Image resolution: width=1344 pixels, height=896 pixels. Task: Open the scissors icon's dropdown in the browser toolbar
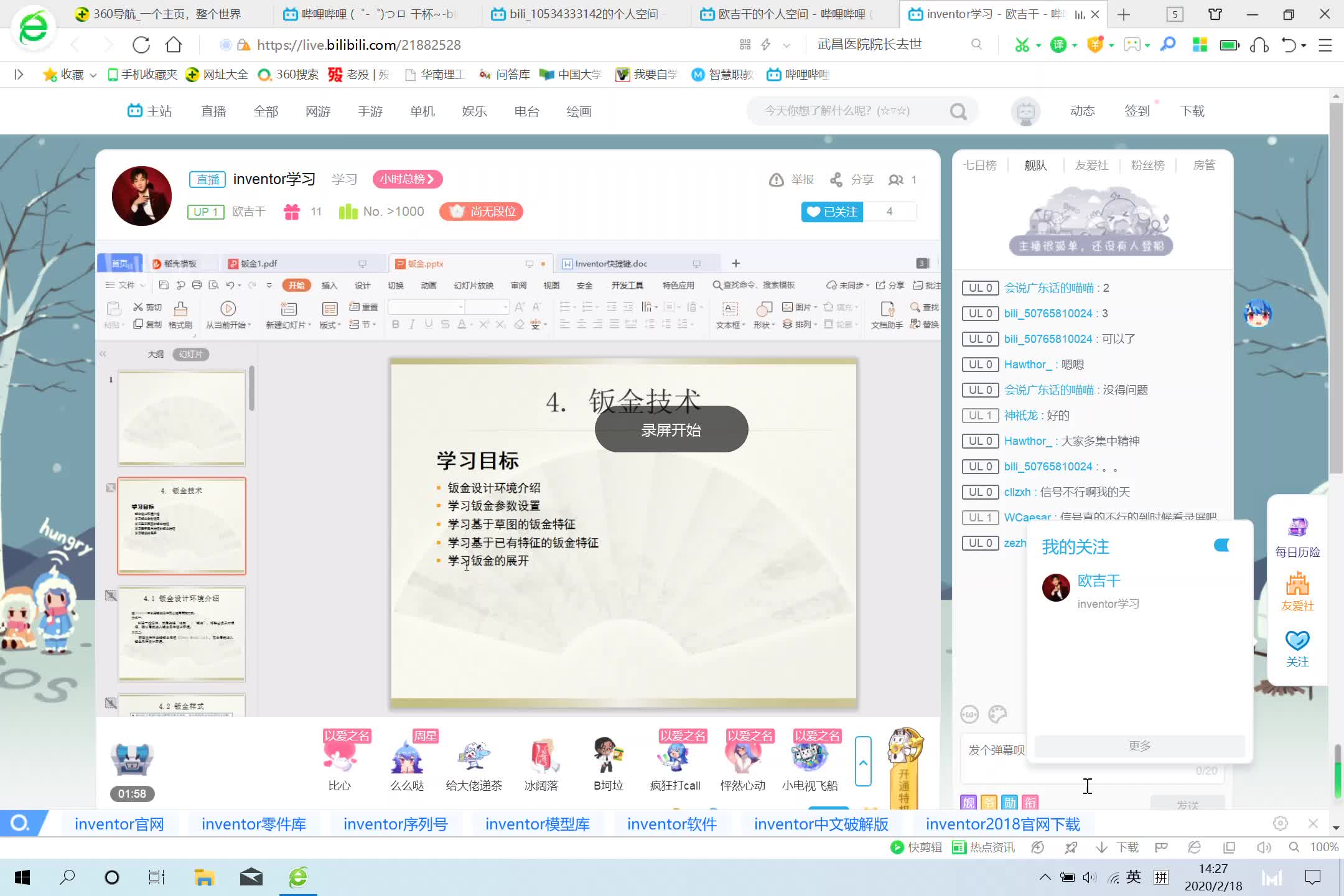[x=1038, y=45]
